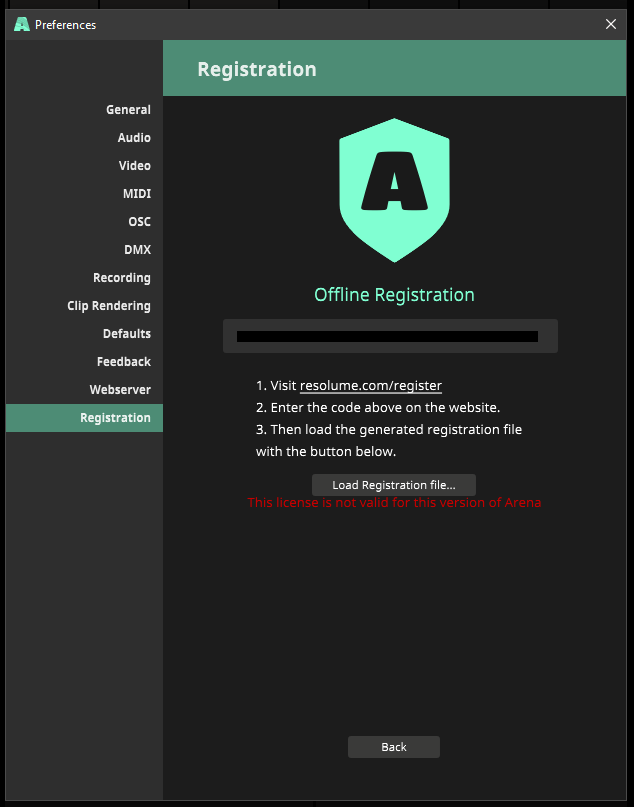
Task: Click the Arena icon in title bar
Action: [x=21, y=24]
